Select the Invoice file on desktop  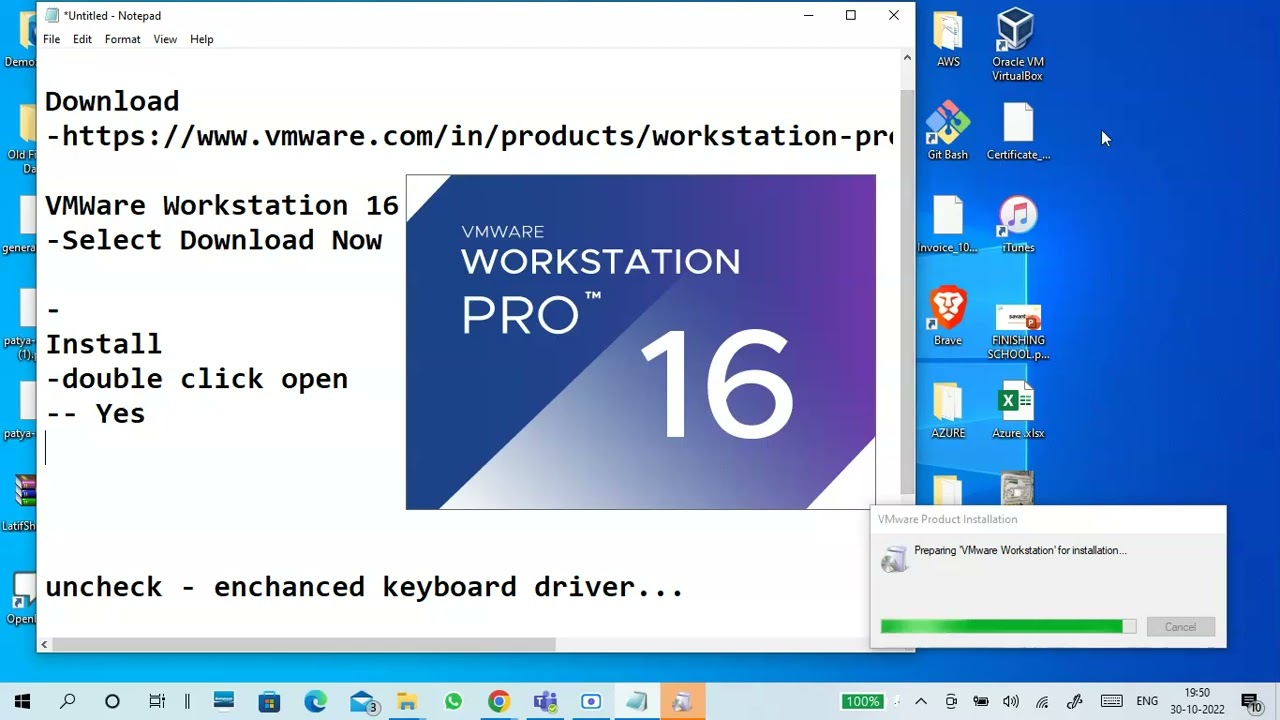(x=948, y=224)
